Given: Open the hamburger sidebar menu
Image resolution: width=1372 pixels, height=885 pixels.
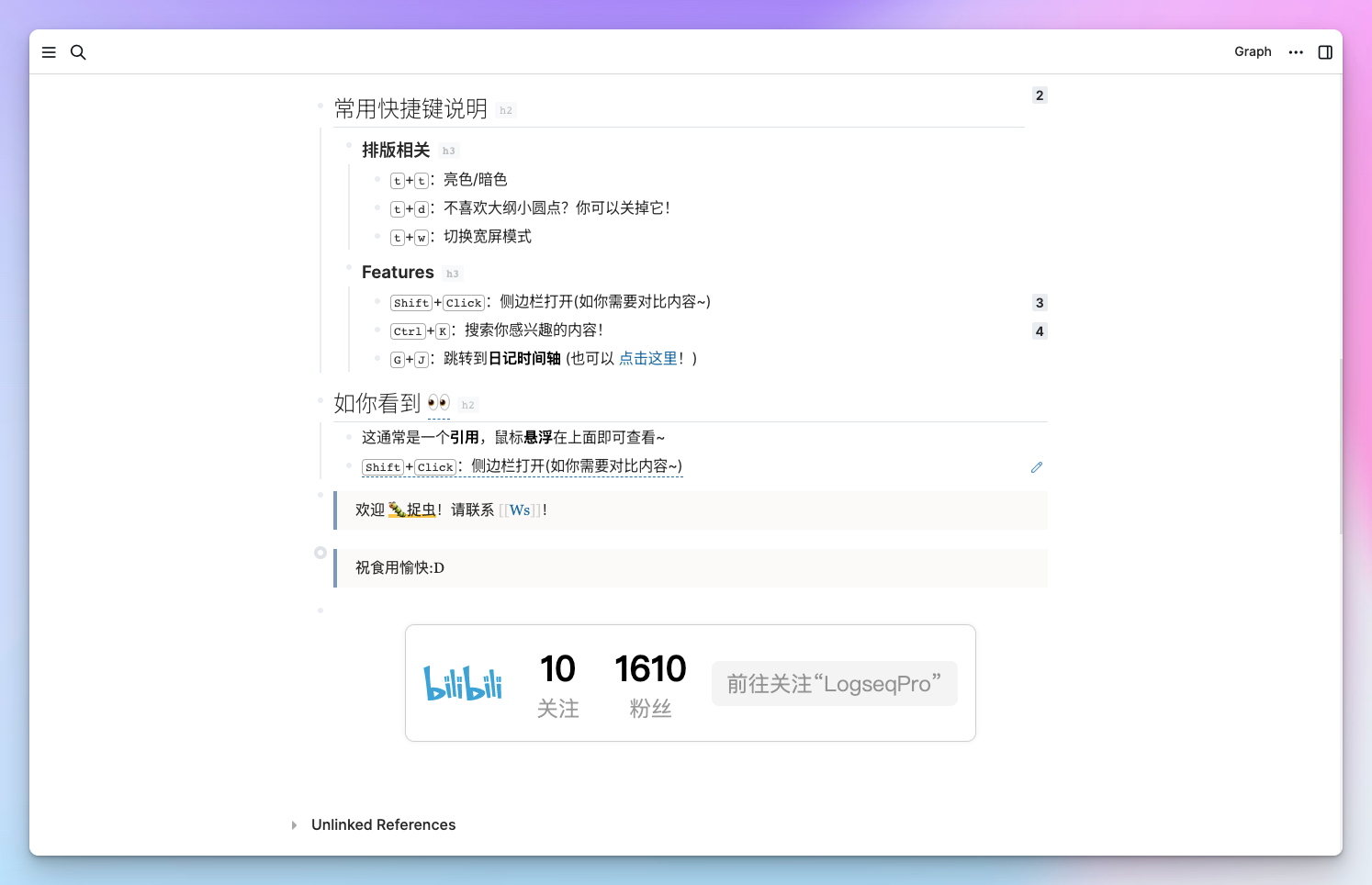Looking at the screenshot, I should pos(49,52).
